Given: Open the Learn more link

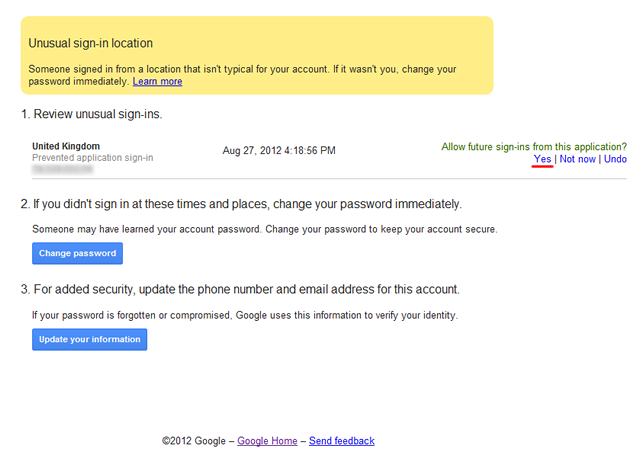Looking at the screenshot, I should coord(157,82).
